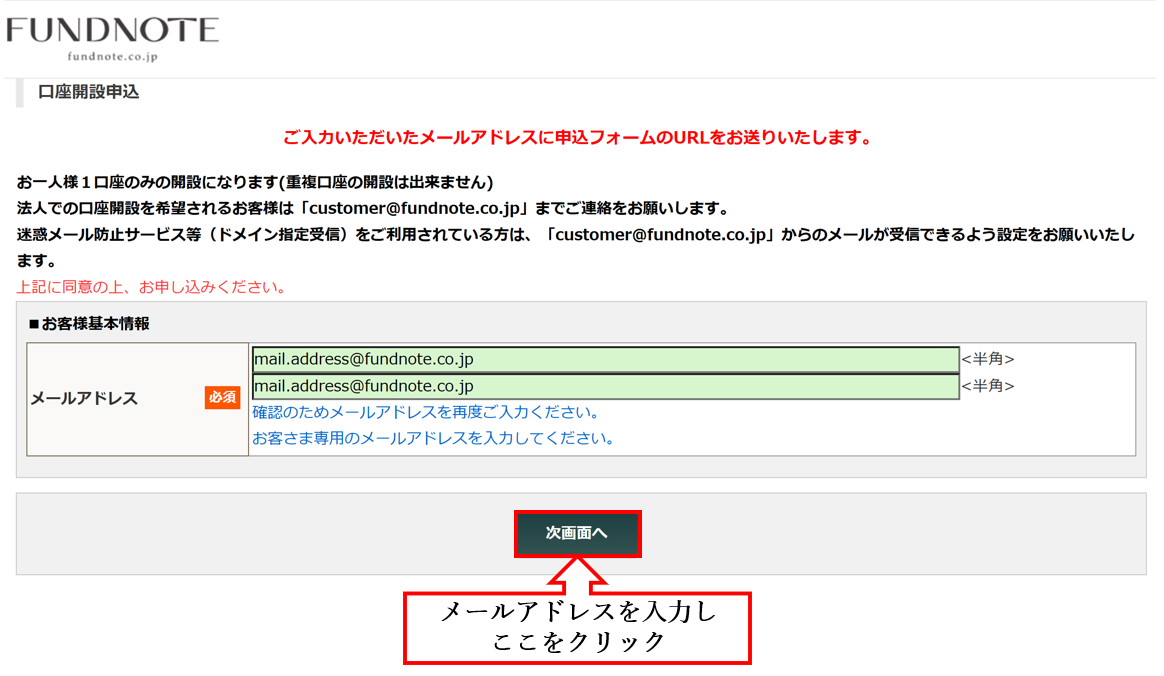Click the spam filter notice line 迷惑メール防止サービス等
Image resolution: width=1164 pixels, height=676 pixels.
[x=575, y=247]
